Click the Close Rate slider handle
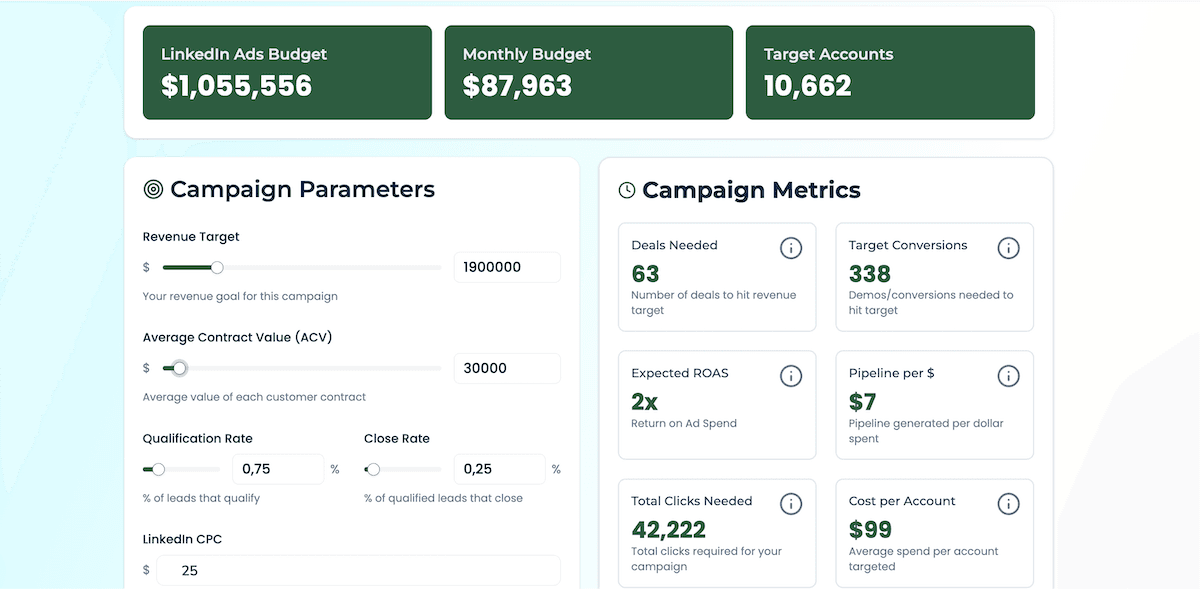The width and height of the screenshot is (1200, 589). point(373,468)
